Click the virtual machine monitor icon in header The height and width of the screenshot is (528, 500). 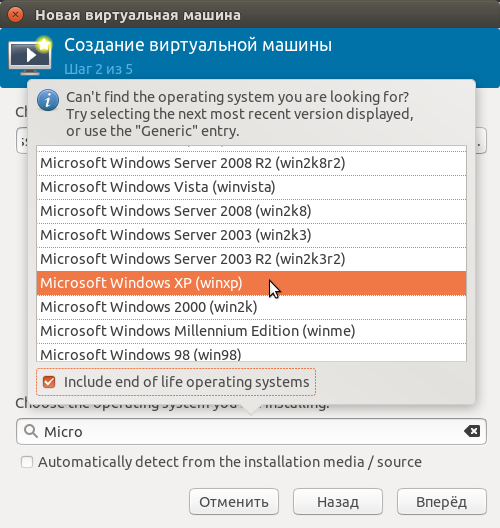30,56
